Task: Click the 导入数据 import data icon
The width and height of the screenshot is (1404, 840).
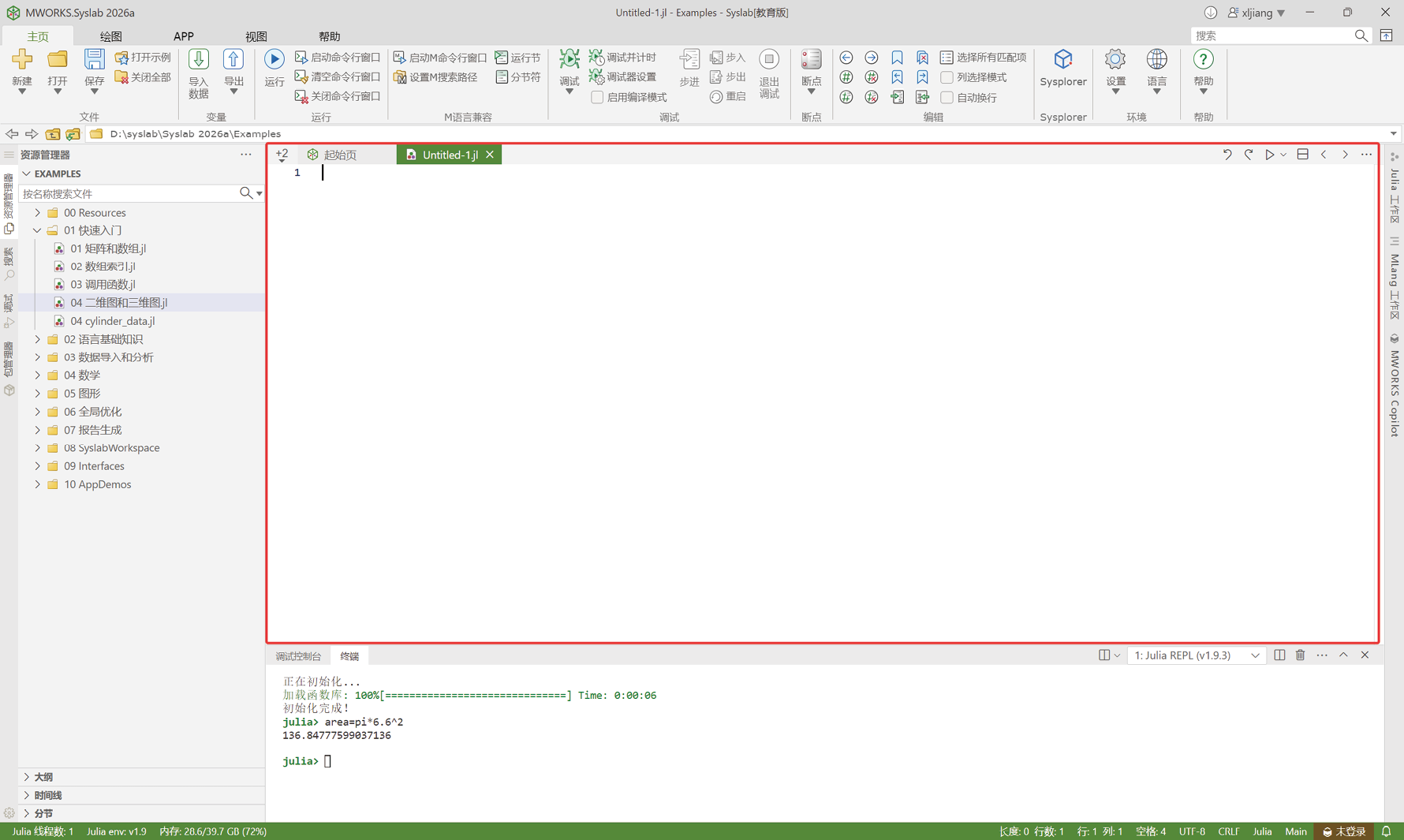Action: [199, 59]
